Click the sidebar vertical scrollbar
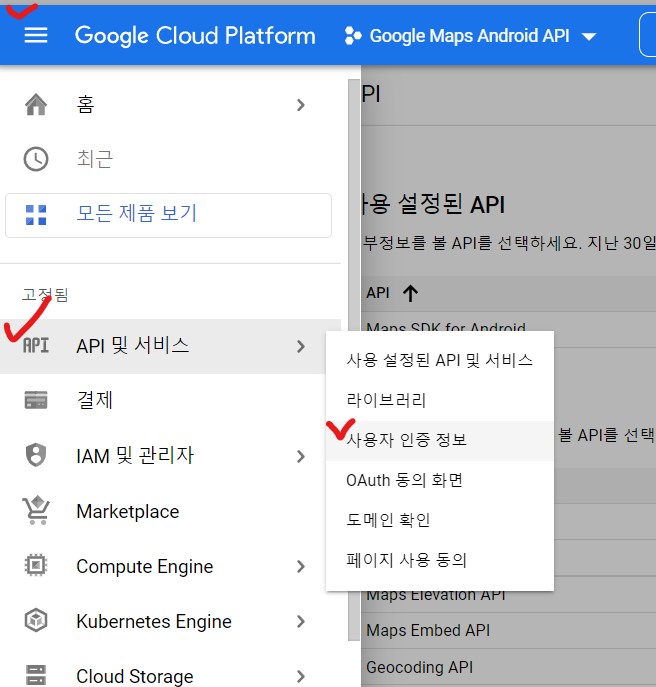 354,359
